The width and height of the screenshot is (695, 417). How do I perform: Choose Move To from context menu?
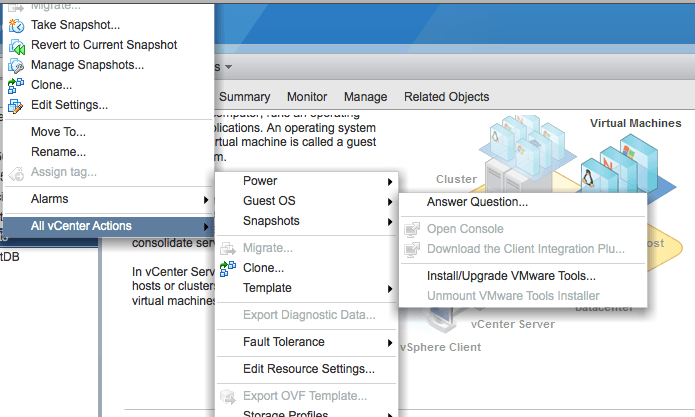58,131
